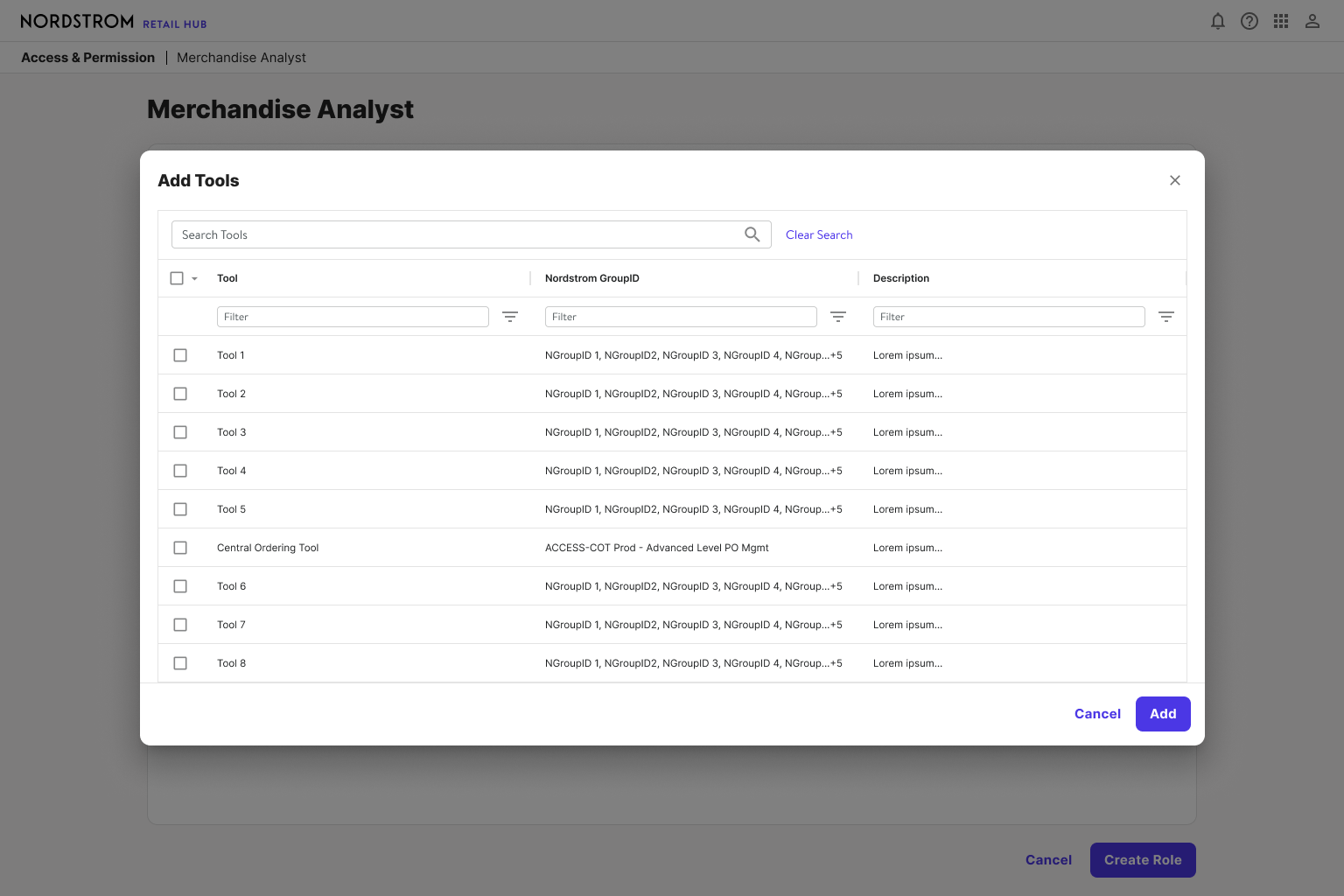The height and width of the screenshot is (896, 1344).
Task: Click the Search Tools input field
Action: click(471, 234)
